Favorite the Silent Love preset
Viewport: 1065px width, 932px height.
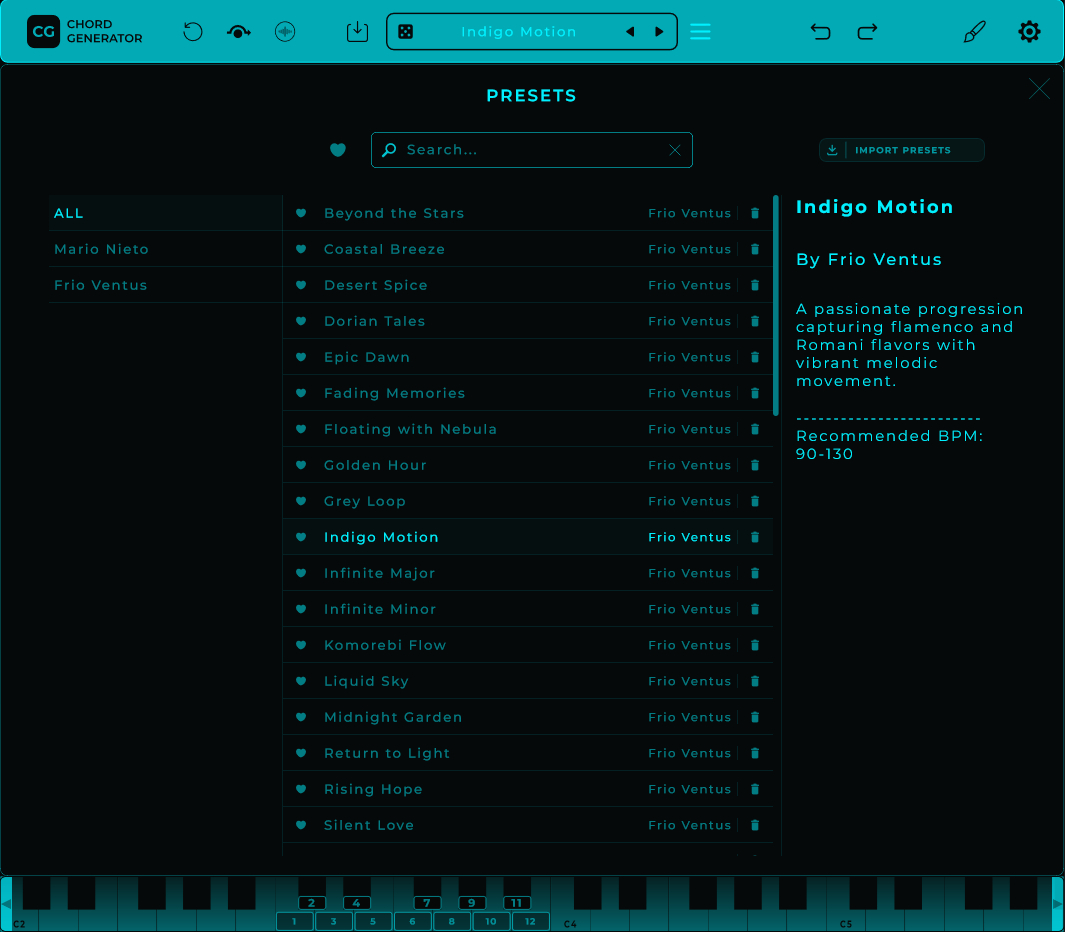pos(301,825)
